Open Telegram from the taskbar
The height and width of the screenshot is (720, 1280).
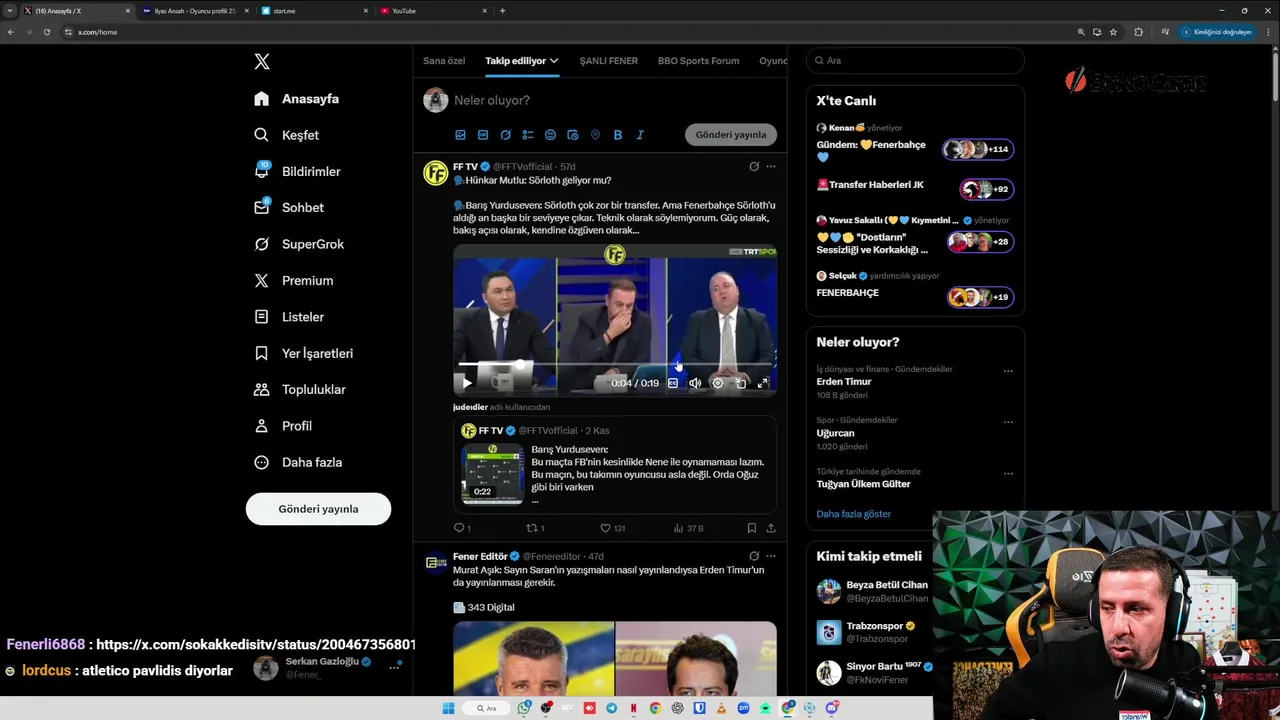click(x=612, y=708)
